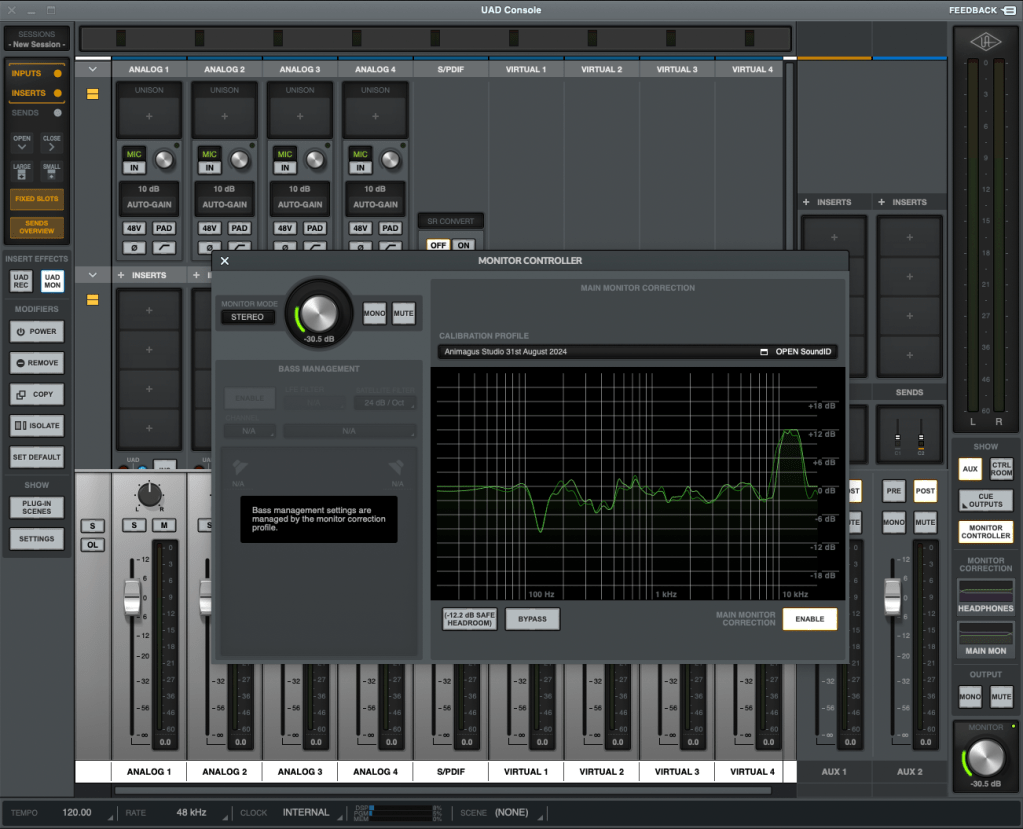Click the AUX 2 fader handle
The image size is (1023, 829).
tap(892, 599)
